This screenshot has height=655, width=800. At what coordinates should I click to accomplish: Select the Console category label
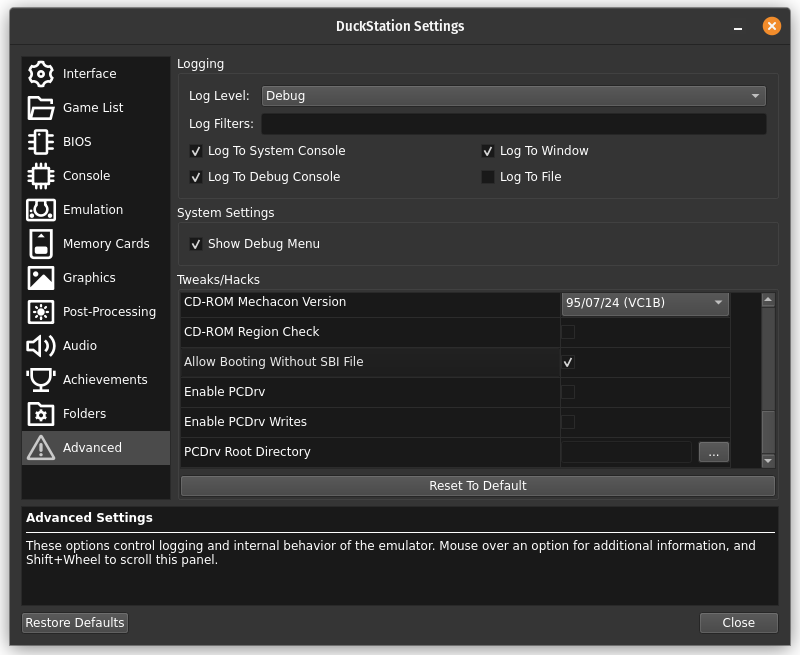86,176
